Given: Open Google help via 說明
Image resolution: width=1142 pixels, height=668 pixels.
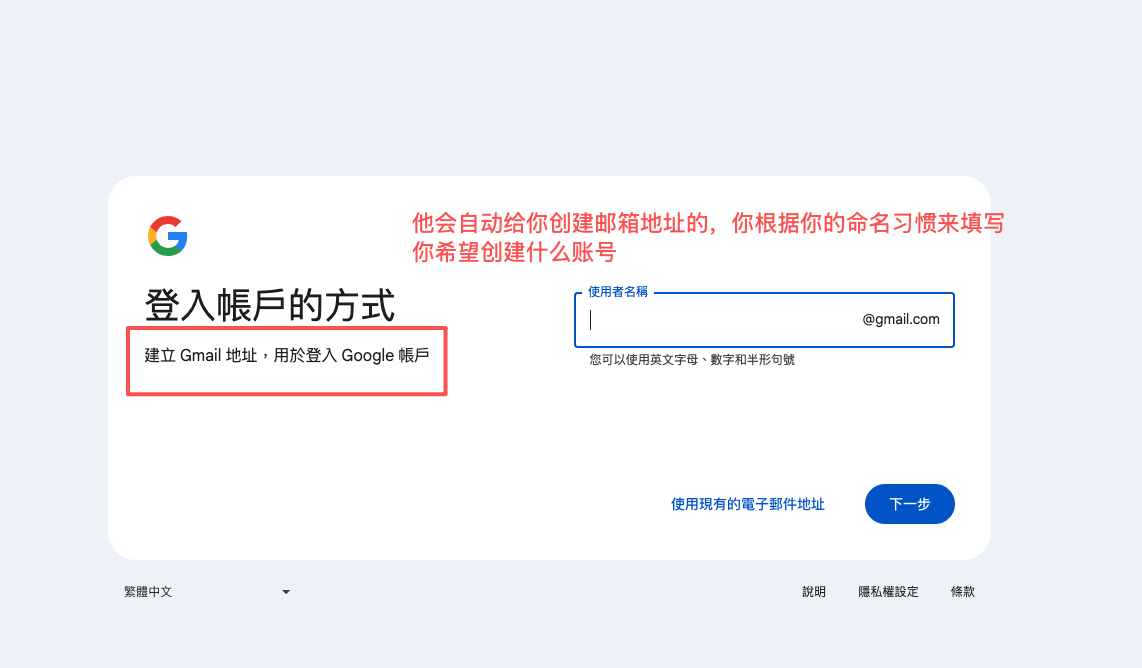Looking at the screenshot, I should tap(813, 591).
